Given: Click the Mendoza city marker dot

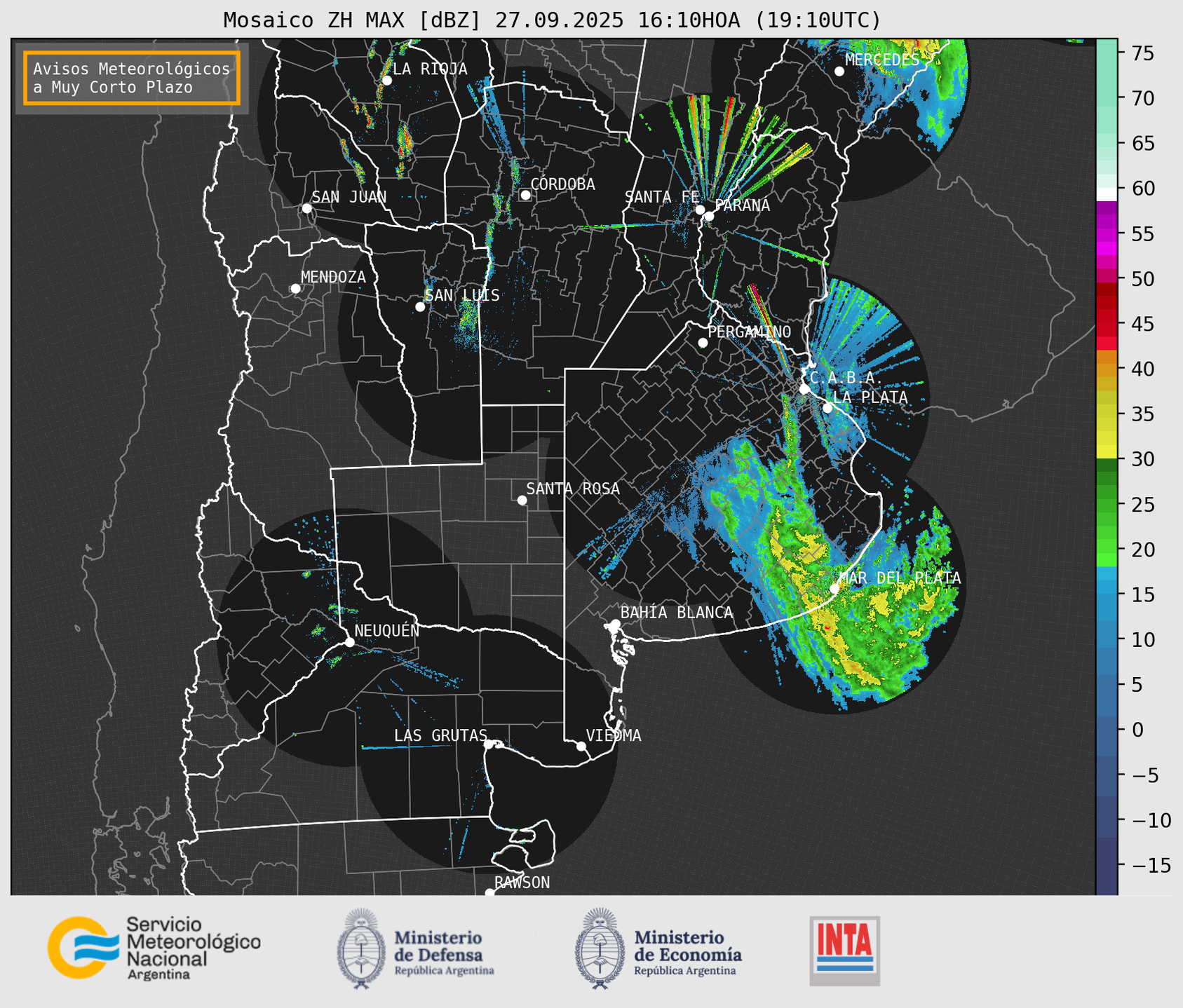Looking at the screenshot, I should [295, 289].
